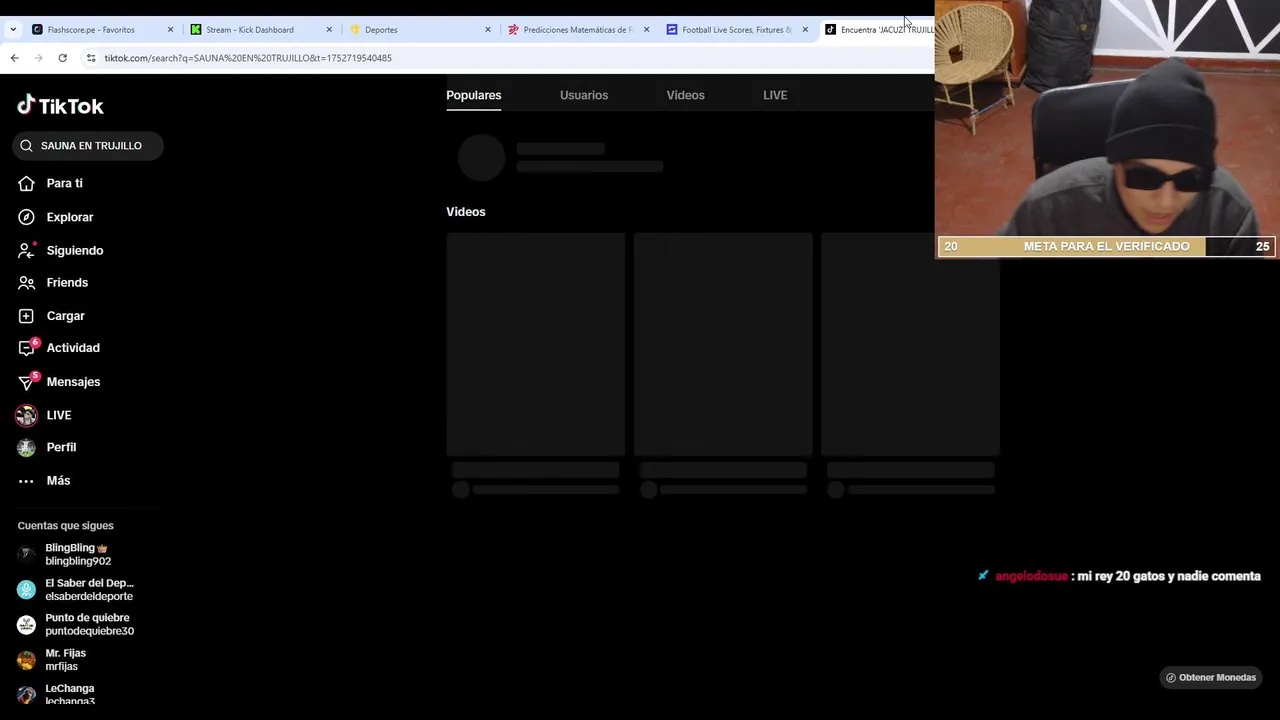1280x720 pixels.
Task: Select the Usuarios results tab
Action: (x=584, y=95)
